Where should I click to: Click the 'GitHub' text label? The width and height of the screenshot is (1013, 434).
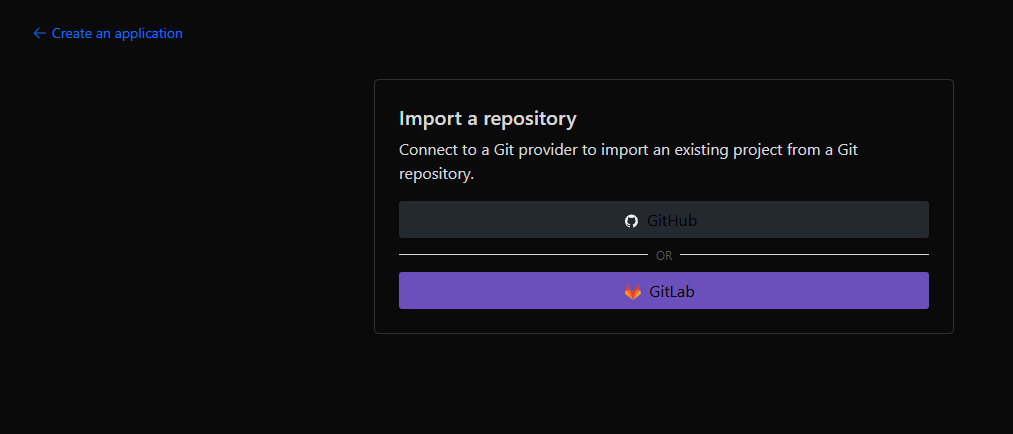point(672,221)
